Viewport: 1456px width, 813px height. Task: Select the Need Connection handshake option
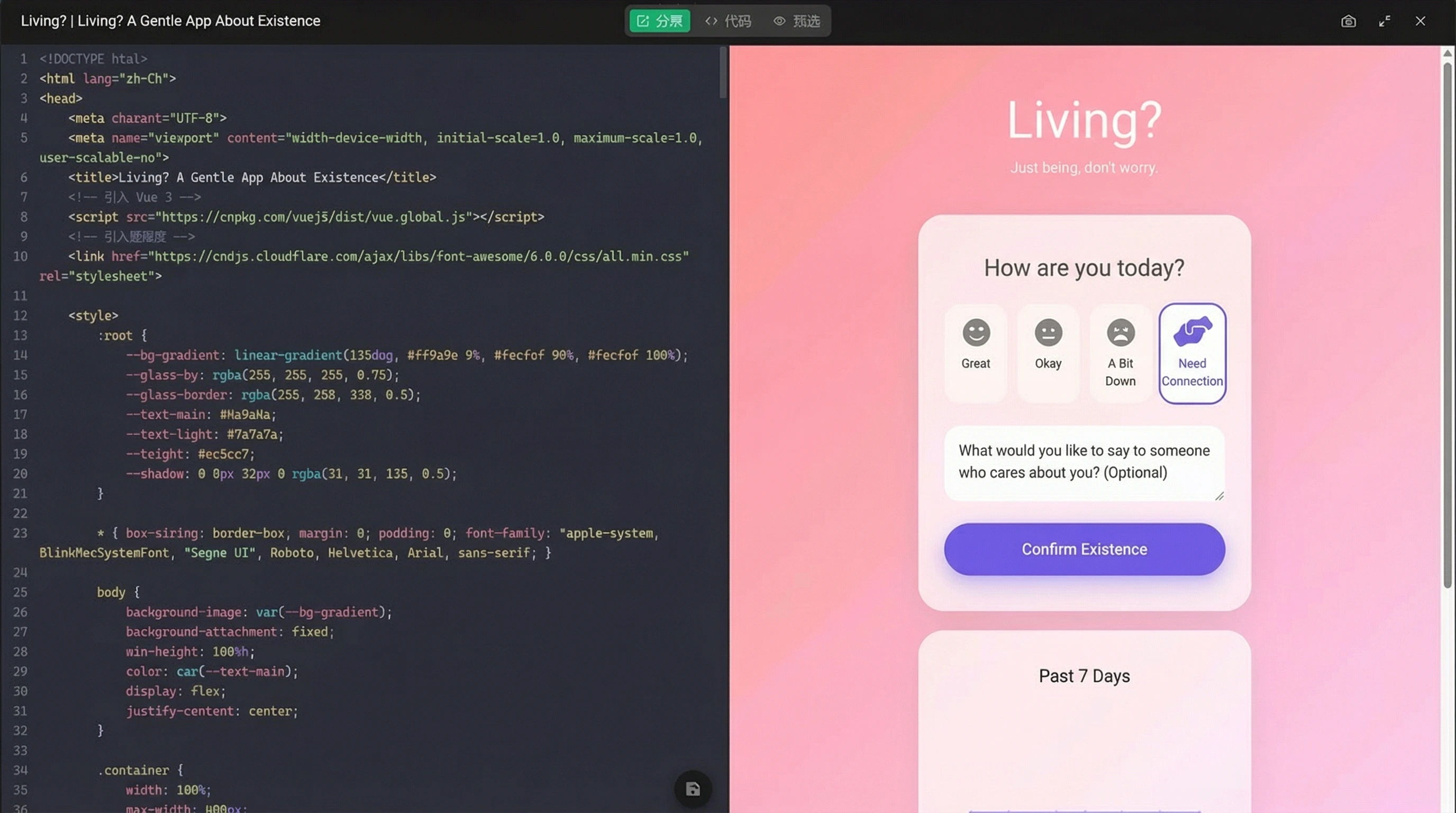(1192, 353)
